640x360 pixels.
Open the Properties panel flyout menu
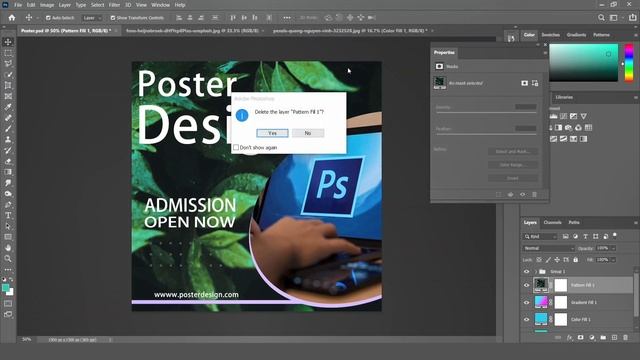pos(545,53)
